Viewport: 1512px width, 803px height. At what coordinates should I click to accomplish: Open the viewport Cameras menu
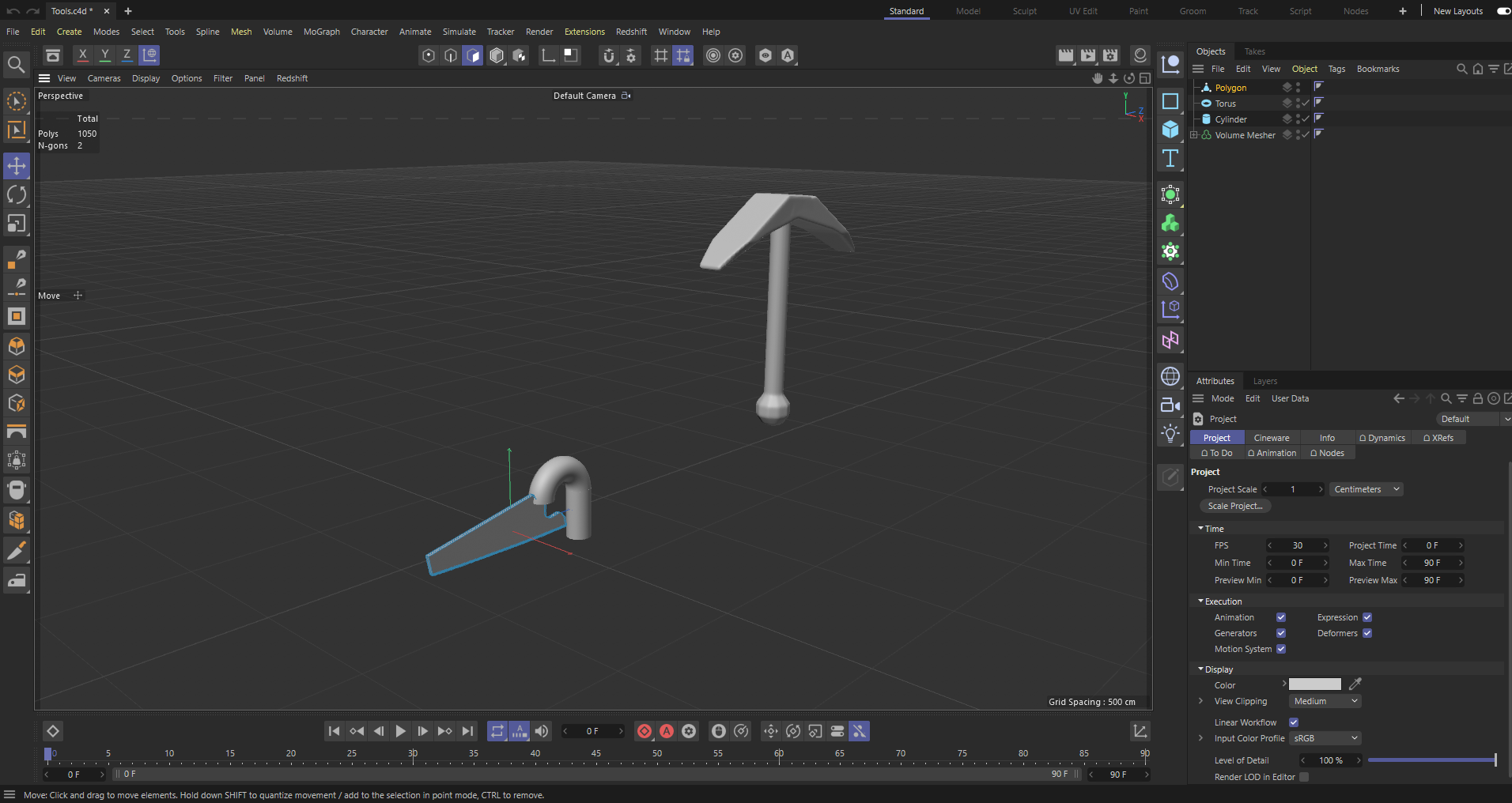click(x=104, y=78)
